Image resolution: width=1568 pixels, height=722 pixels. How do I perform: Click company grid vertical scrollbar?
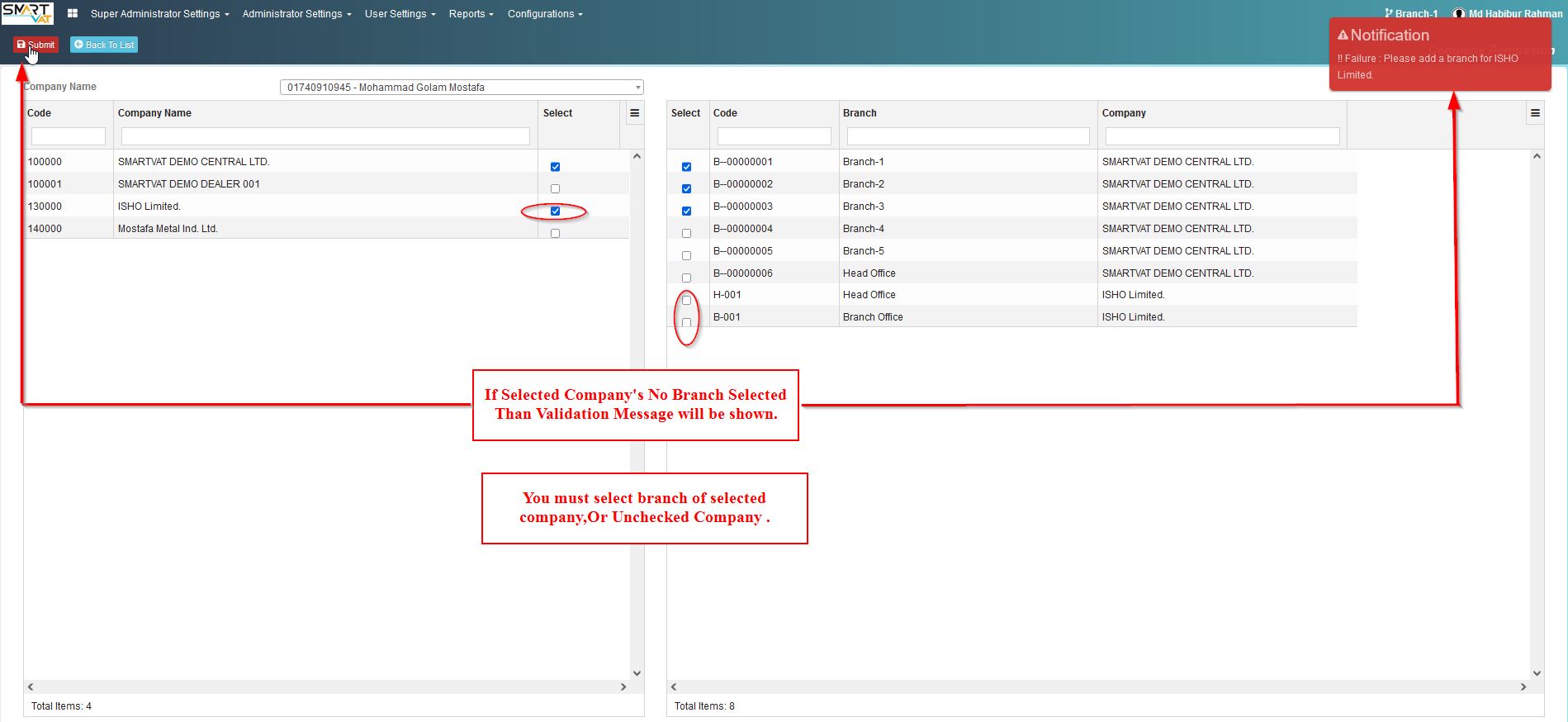pos(637,415)
